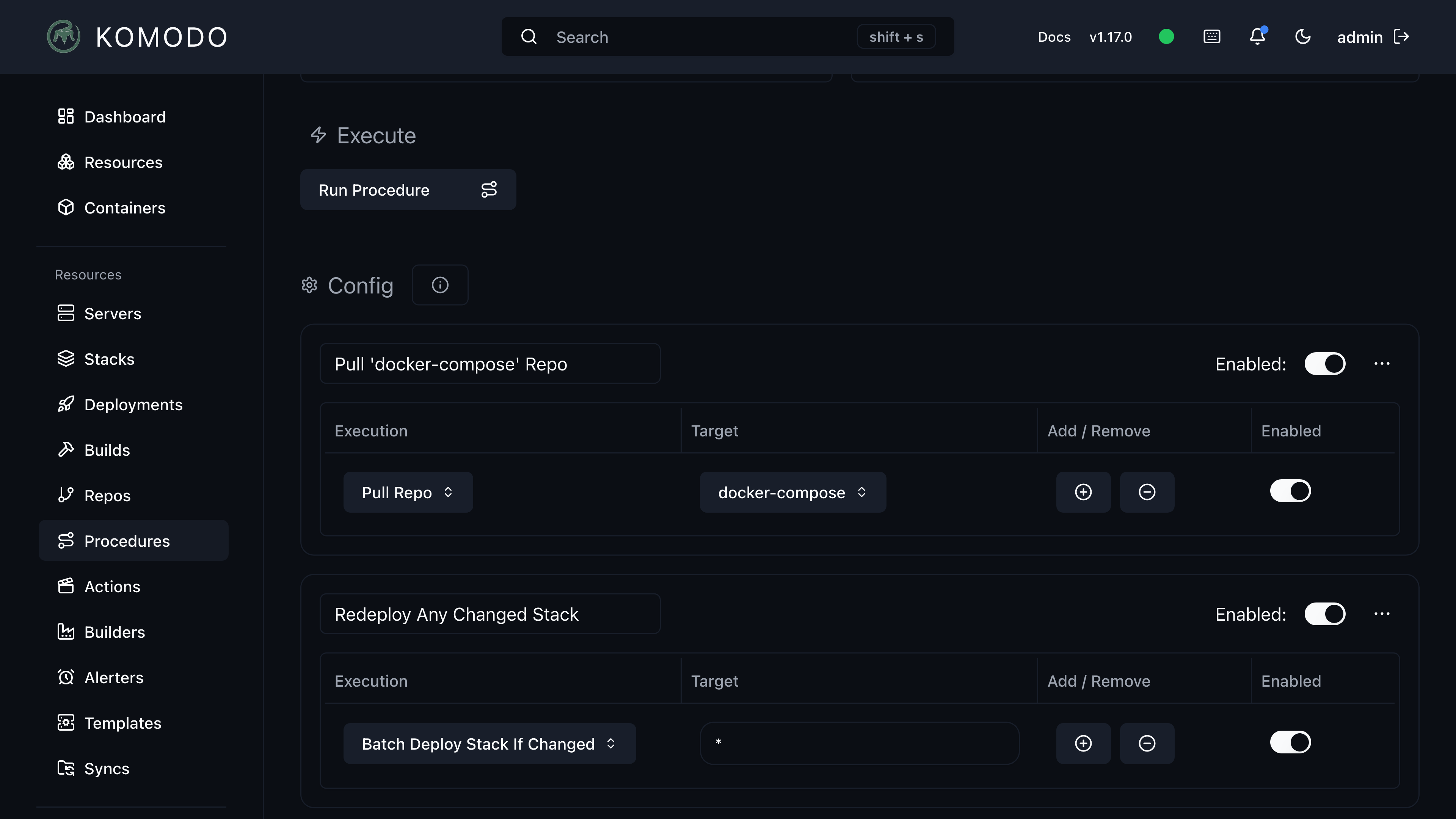This screenshot has height=819, width=1456.
Task: Edit stage name Redeploy Any Changed Stack
Action: tap(490, 614)
